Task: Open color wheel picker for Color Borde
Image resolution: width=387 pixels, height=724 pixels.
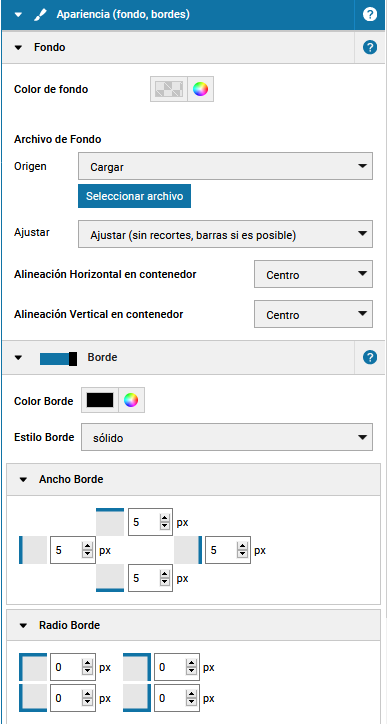Action: 131,400
